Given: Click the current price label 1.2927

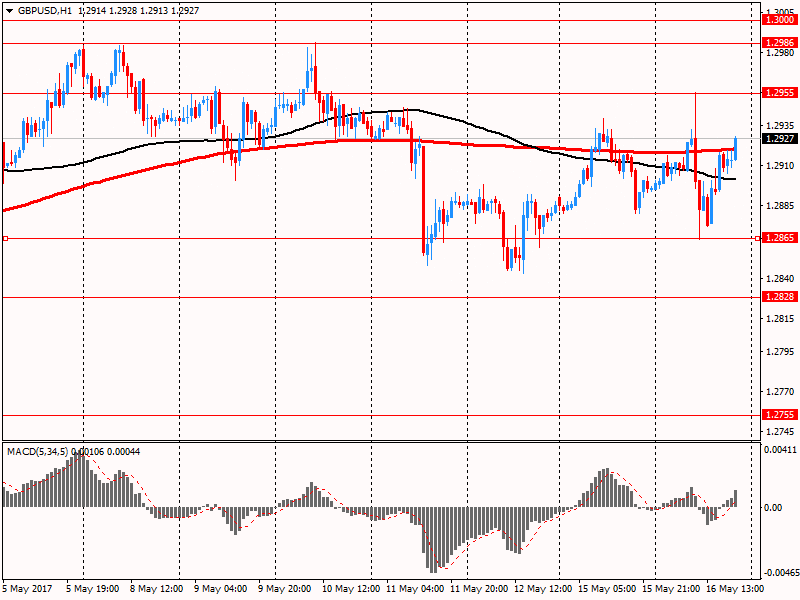Looking at the screenshot, I should (779, 138).
